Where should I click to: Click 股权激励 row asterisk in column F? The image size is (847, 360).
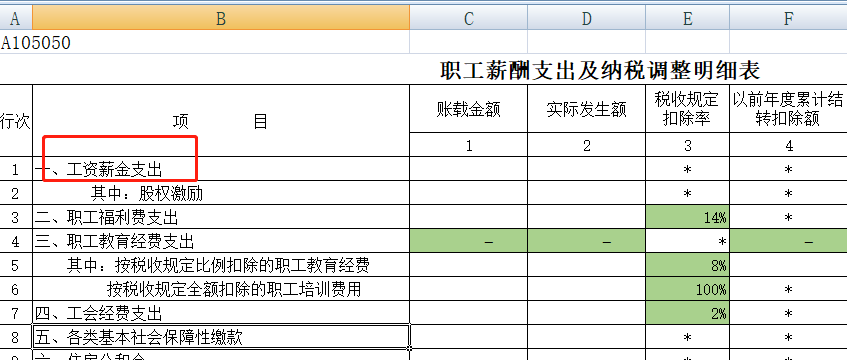point(788,193)
